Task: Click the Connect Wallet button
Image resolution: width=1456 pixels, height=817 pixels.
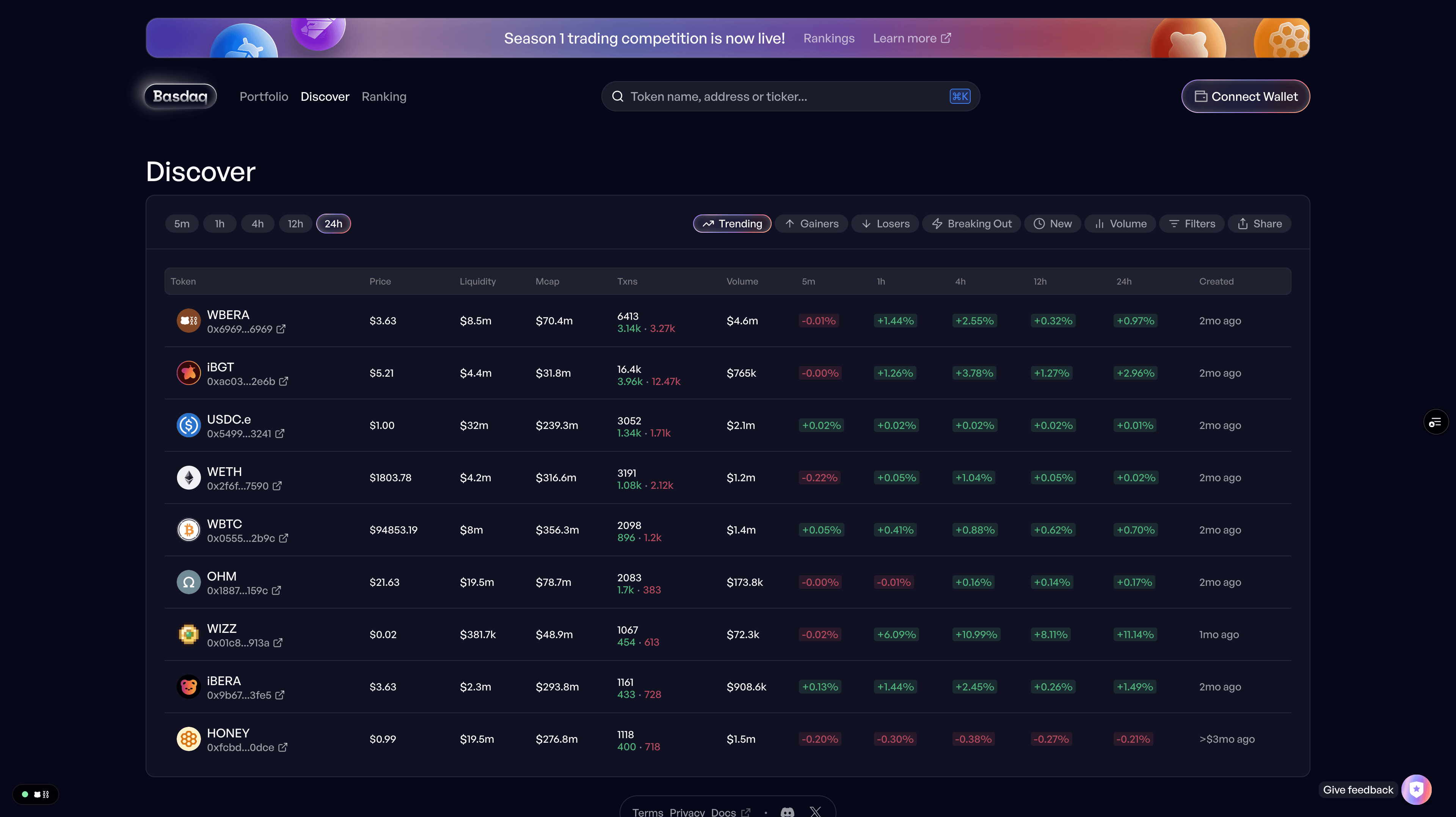Action: [x=1245, y=97]
